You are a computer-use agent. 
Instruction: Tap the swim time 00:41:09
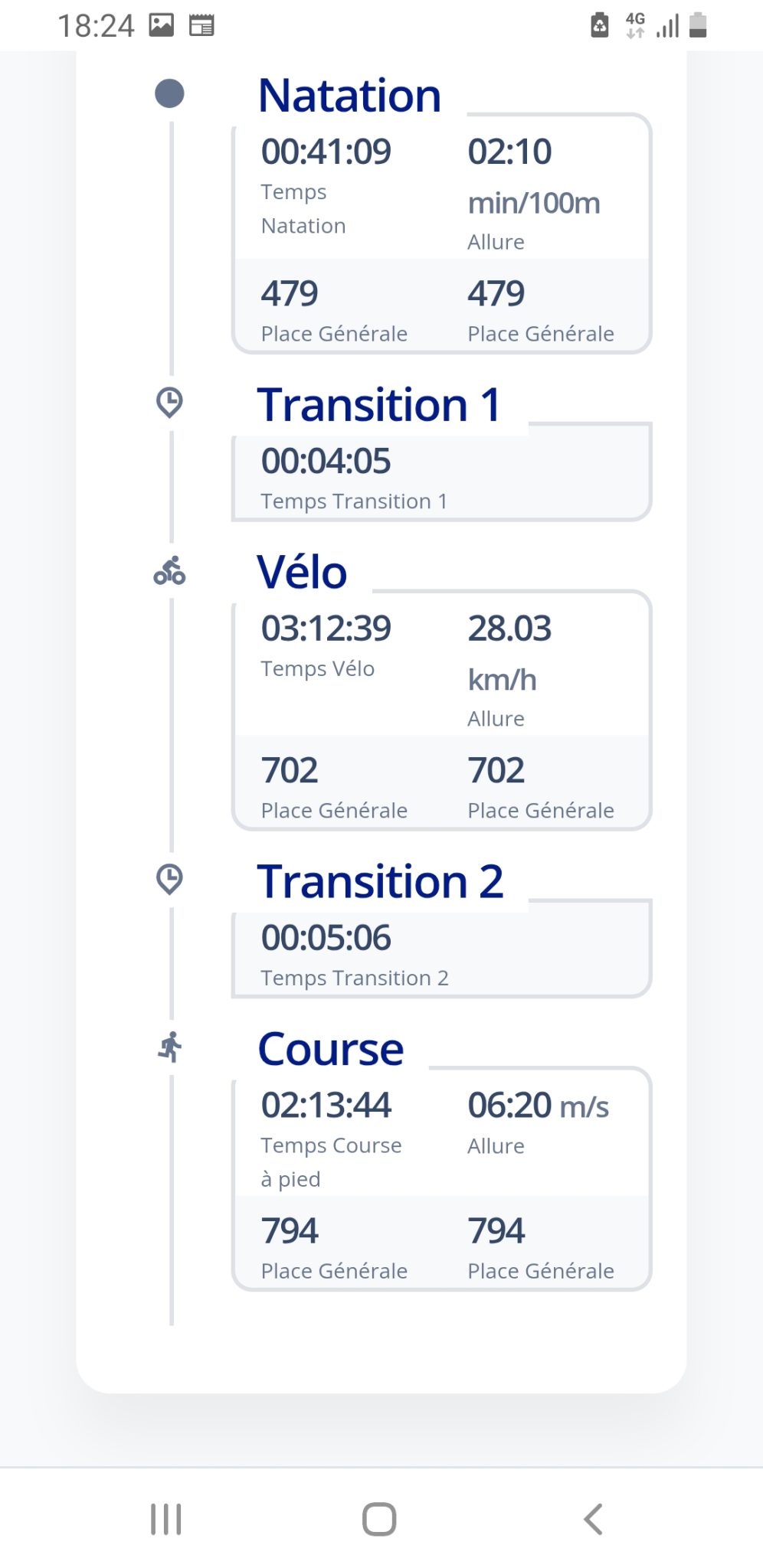[326, 152]
